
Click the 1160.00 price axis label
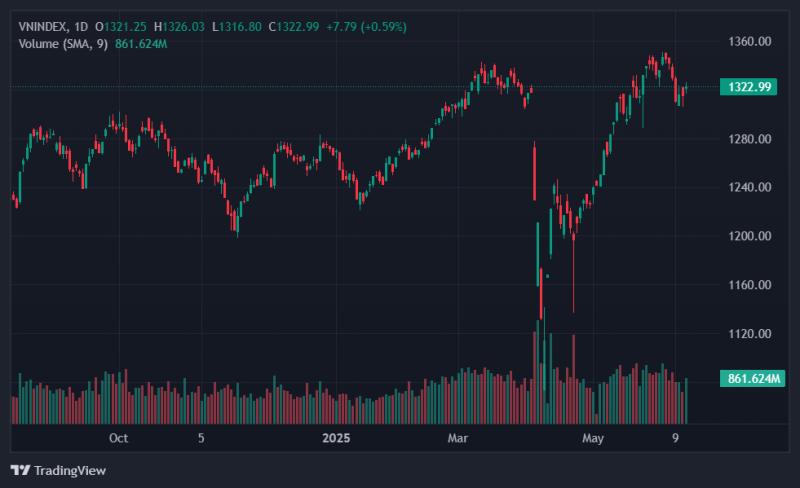[749, 285]
